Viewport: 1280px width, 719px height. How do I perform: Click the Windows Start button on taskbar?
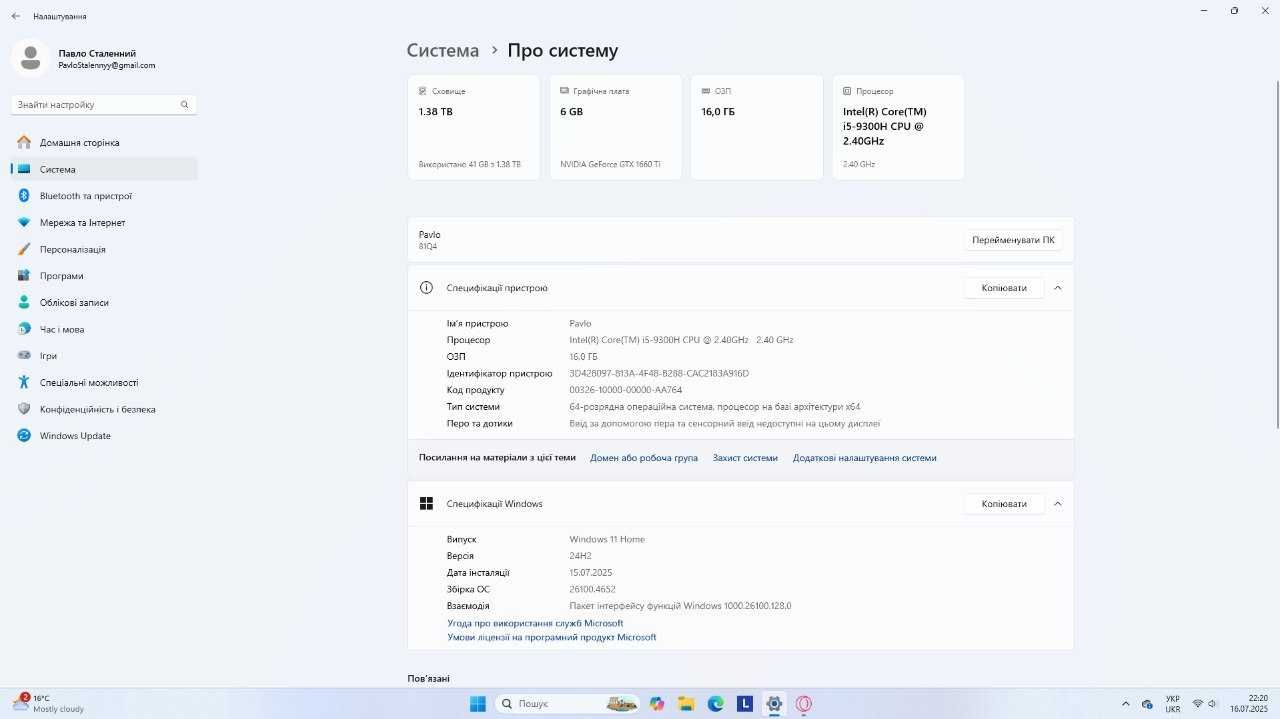click(x=478, y=704)
